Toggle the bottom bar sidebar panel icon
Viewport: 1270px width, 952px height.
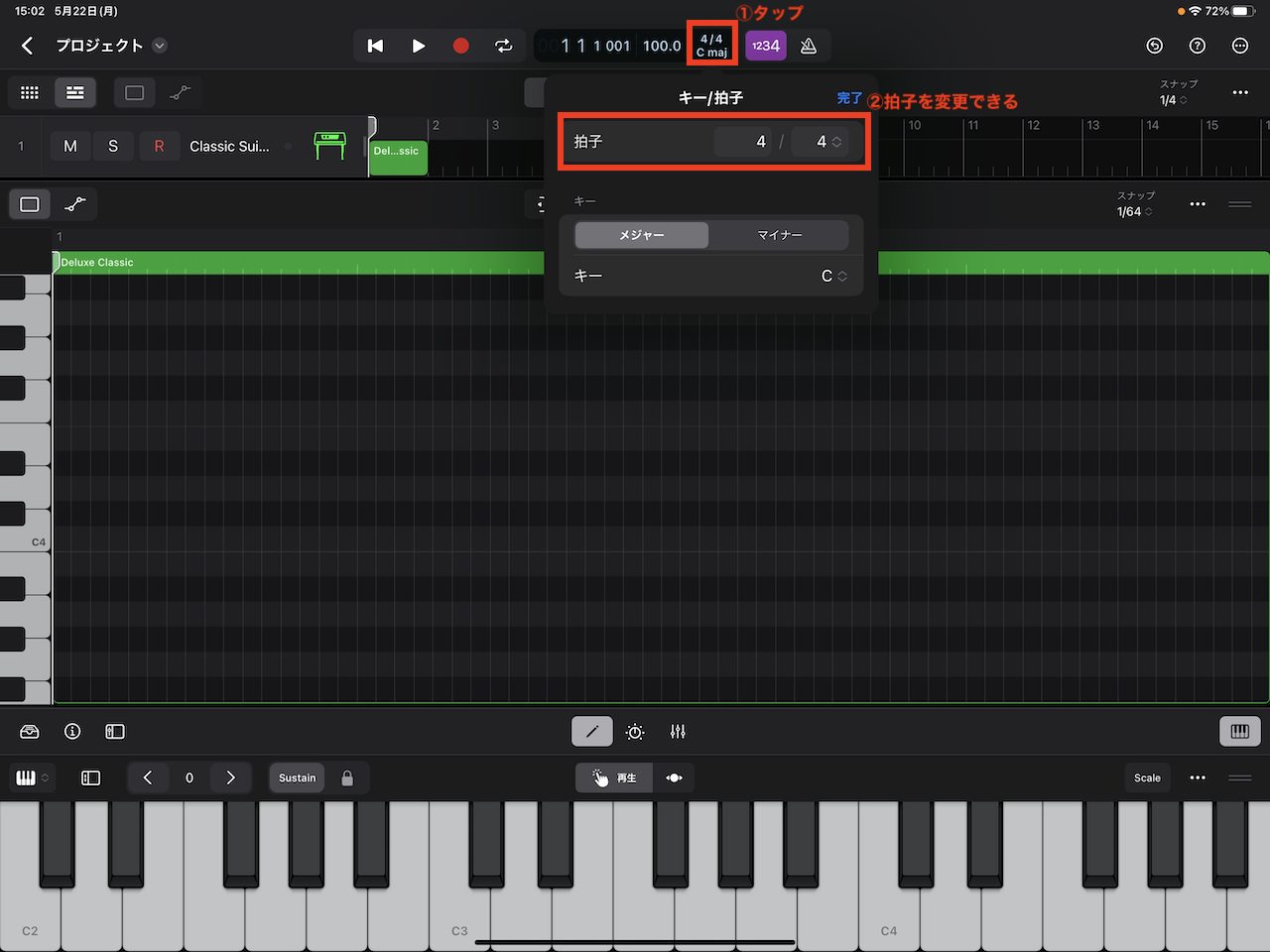(x=115, y=732)
